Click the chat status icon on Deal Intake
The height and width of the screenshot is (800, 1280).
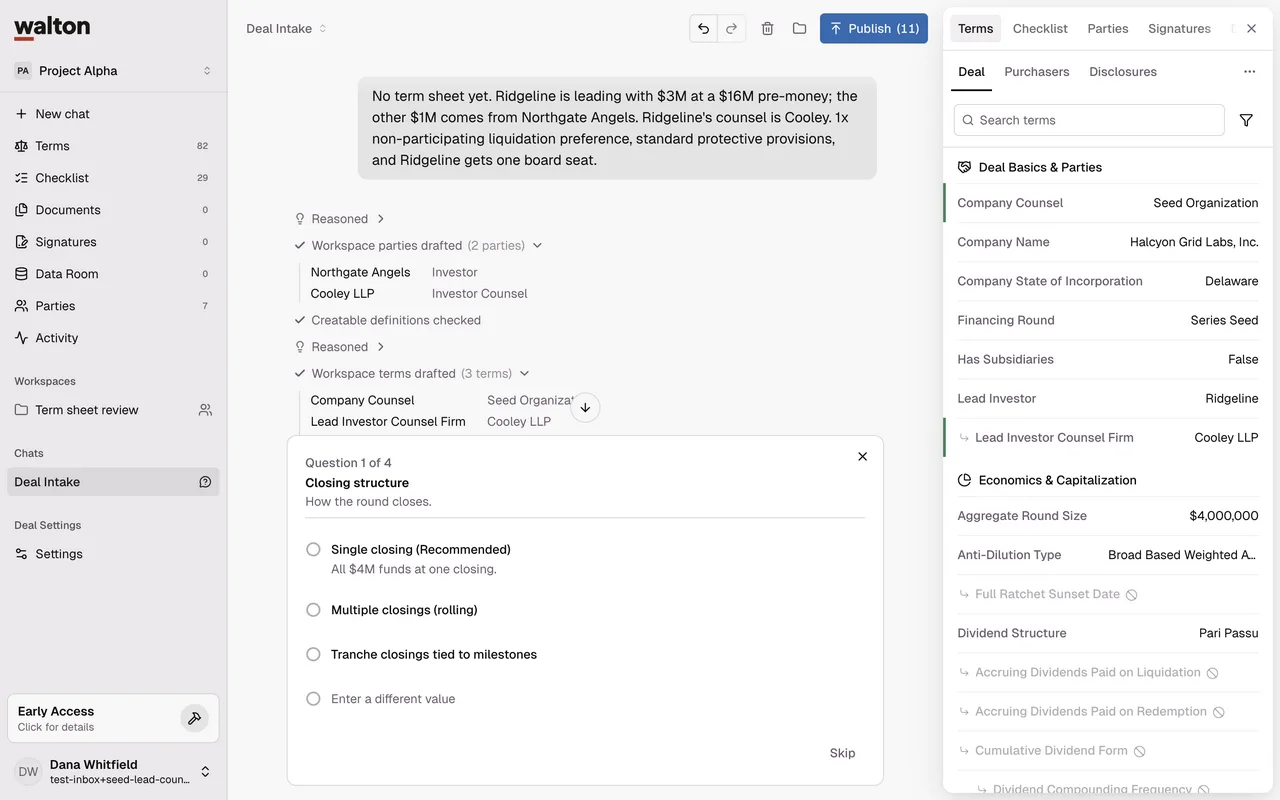click(205, 482)
